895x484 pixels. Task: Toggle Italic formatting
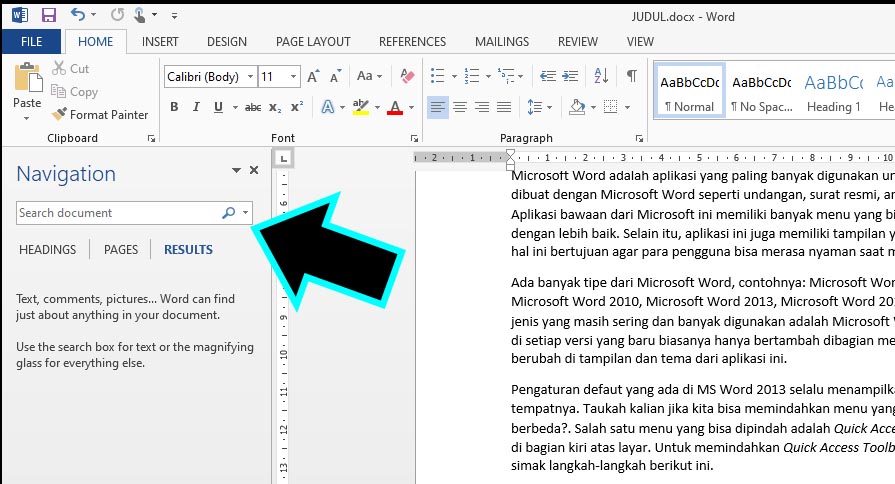[196, 107]
